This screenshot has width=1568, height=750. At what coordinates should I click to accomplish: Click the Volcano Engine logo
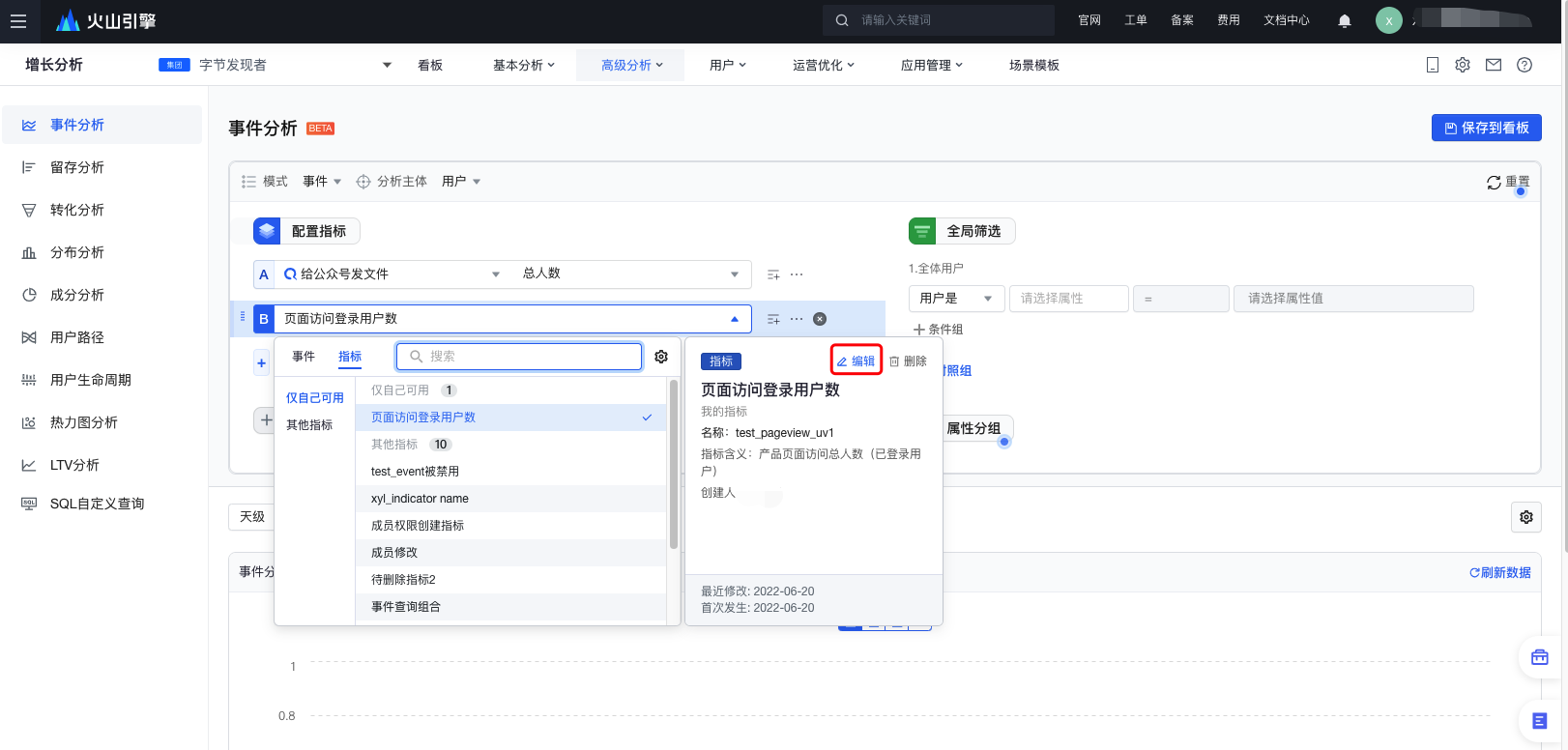tap(105, 20)
